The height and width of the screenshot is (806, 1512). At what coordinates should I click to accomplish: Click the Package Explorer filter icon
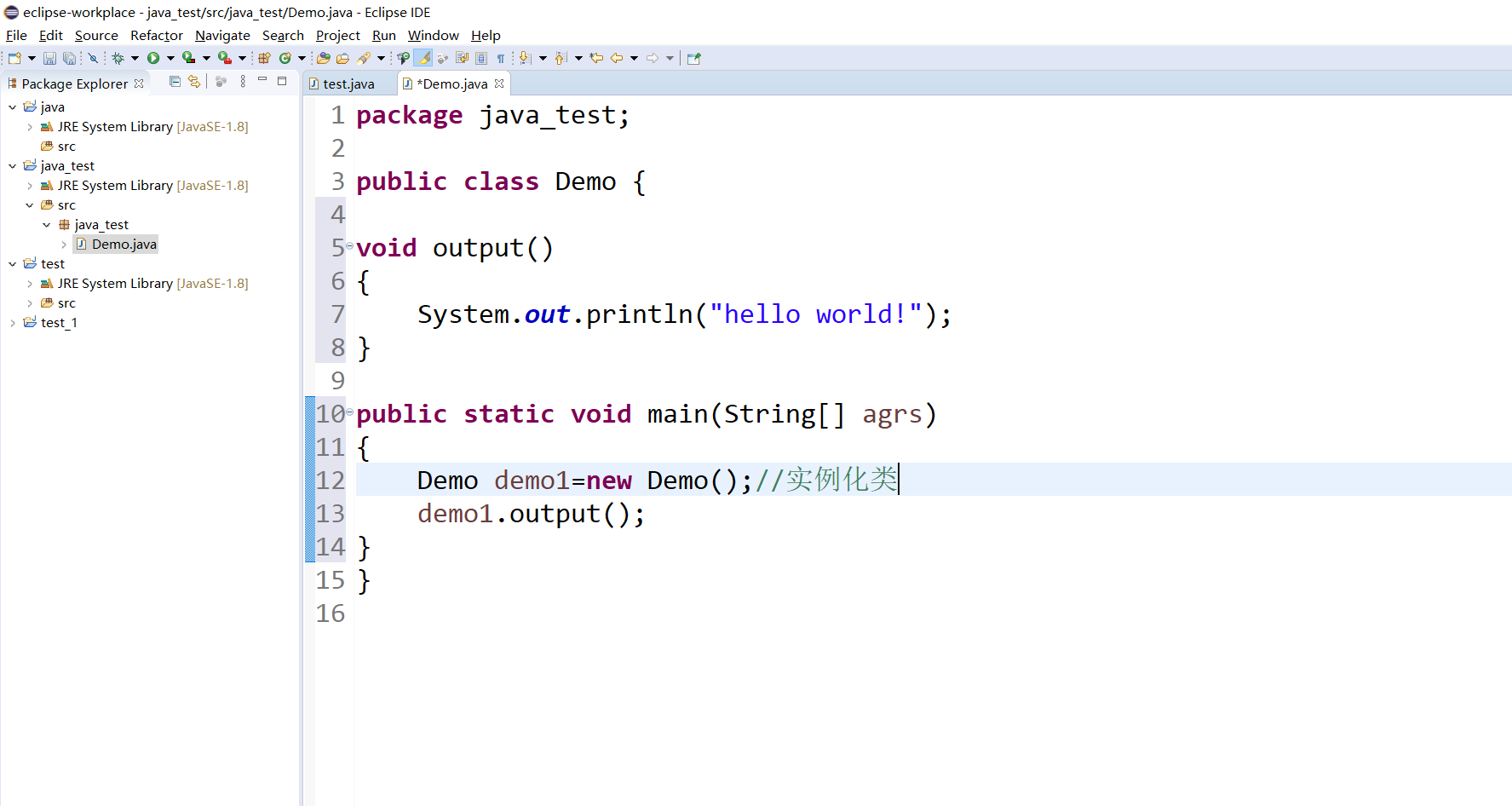pyautogui.click(x=221, y=82)
